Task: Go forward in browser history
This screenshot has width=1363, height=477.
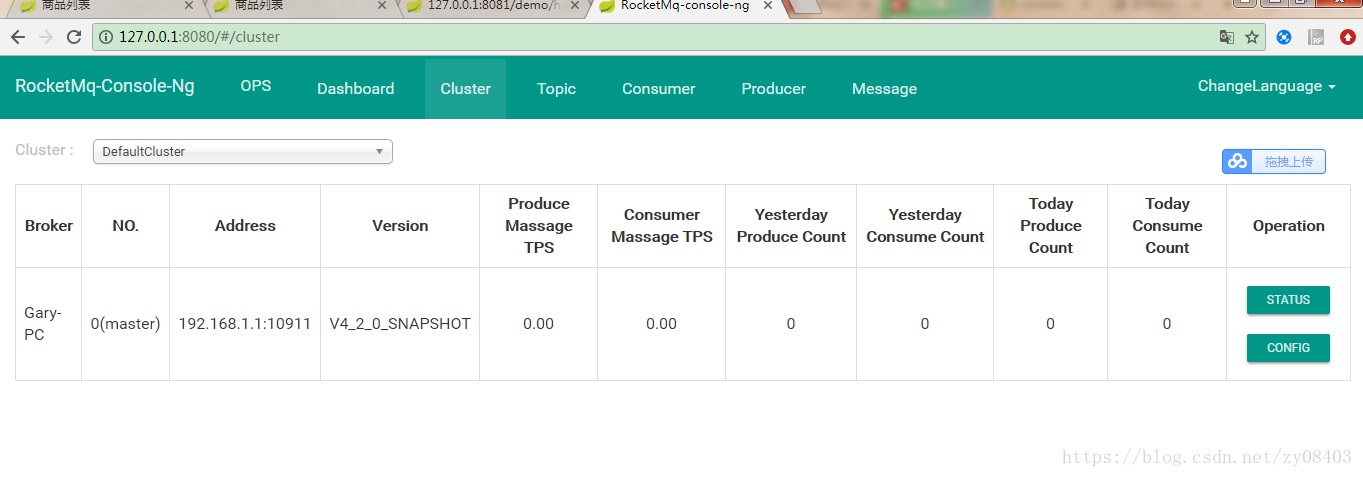Action: pos(46,37)
